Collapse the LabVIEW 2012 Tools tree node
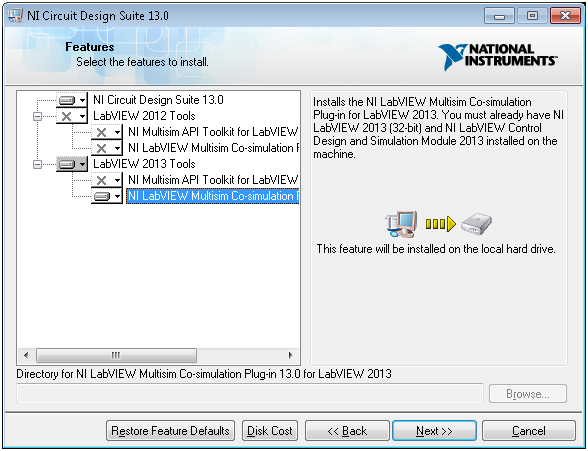The image size is (588, 451). click(37, 116)
